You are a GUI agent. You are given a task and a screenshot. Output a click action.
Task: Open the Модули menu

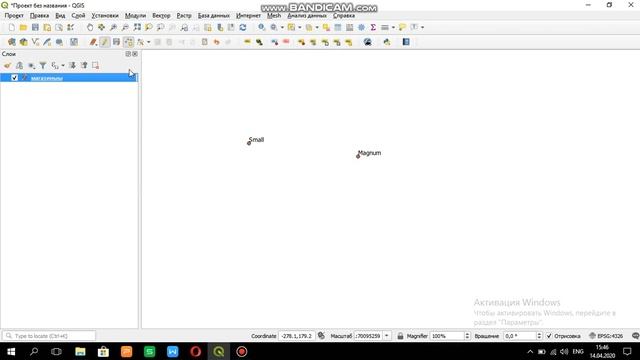coord(135,16)
